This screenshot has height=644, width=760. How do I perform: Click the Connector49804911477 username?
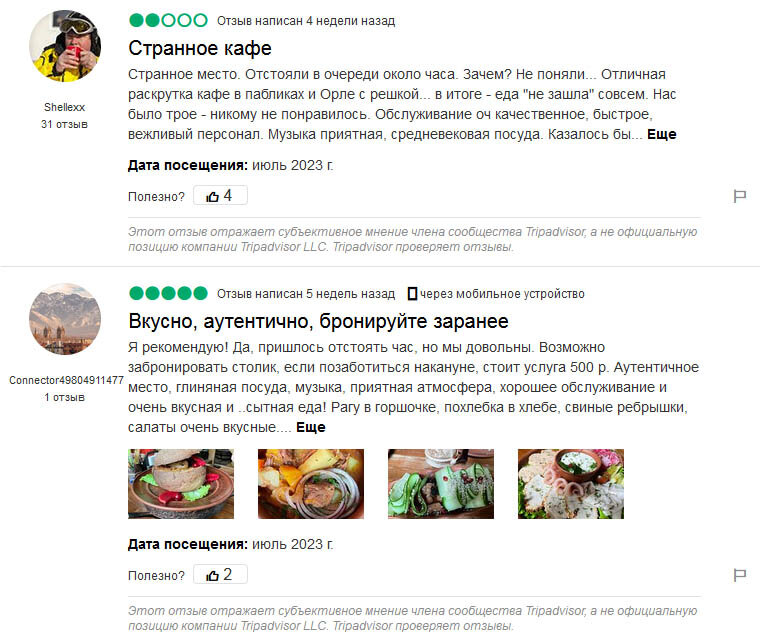[66, 380]
